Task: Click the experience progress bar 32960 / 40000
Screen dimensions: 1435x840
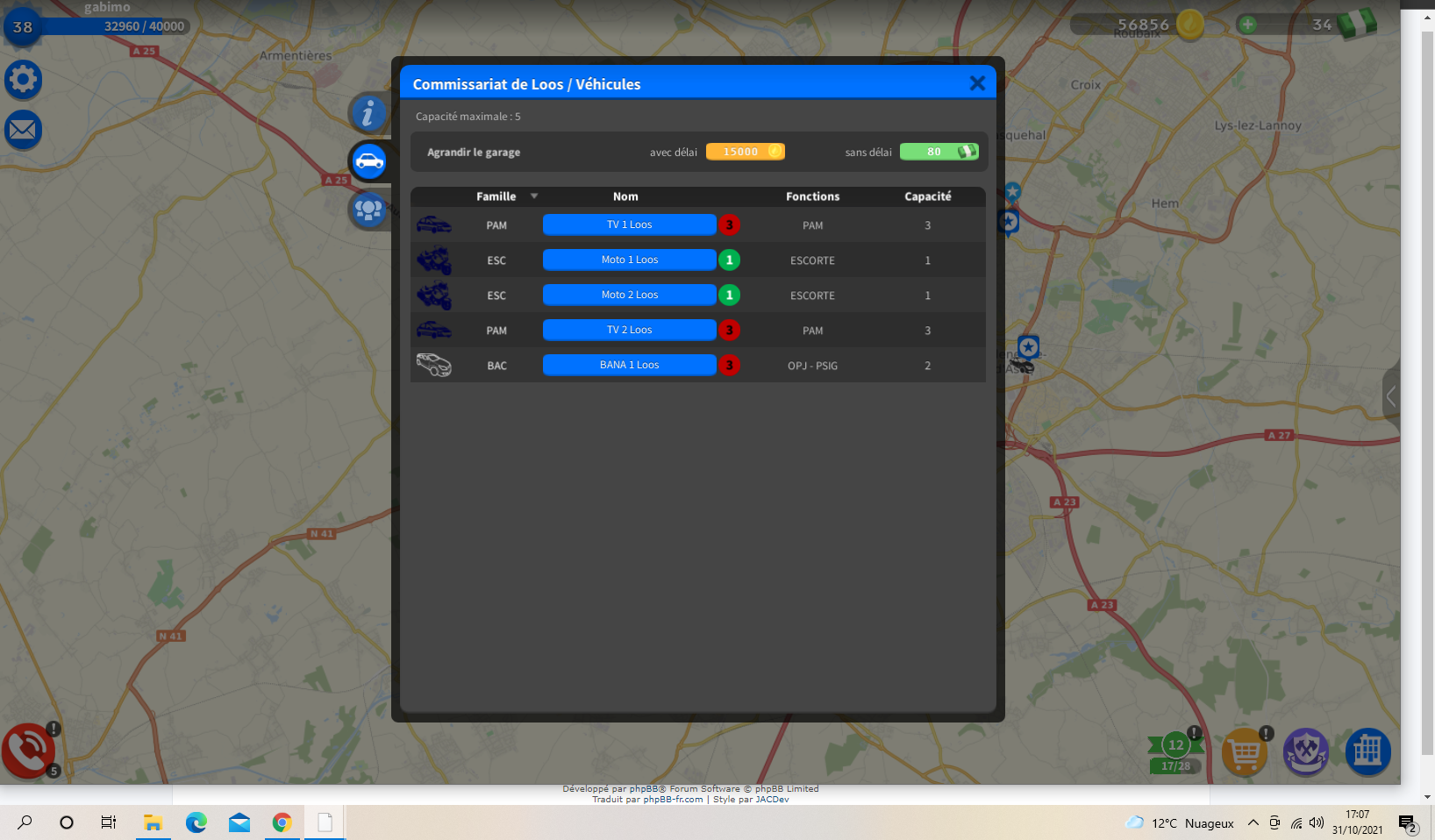Action: (x=114, y=26)
